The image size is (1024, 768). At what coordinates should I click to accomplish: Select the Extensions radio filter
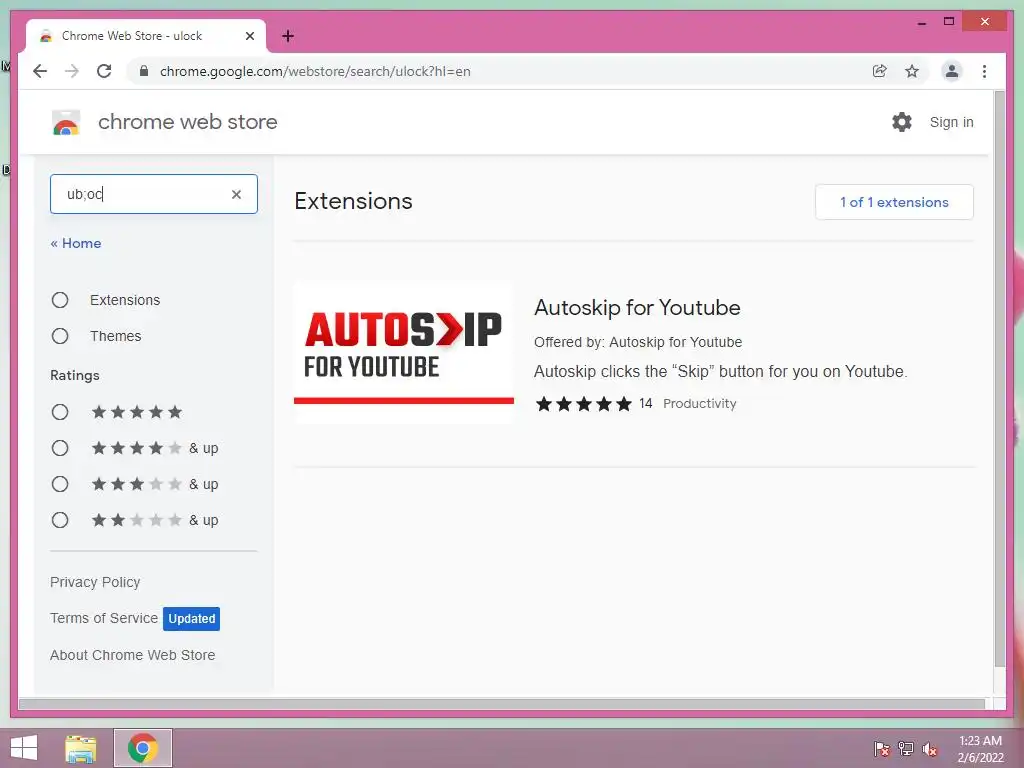pos(60,300)
